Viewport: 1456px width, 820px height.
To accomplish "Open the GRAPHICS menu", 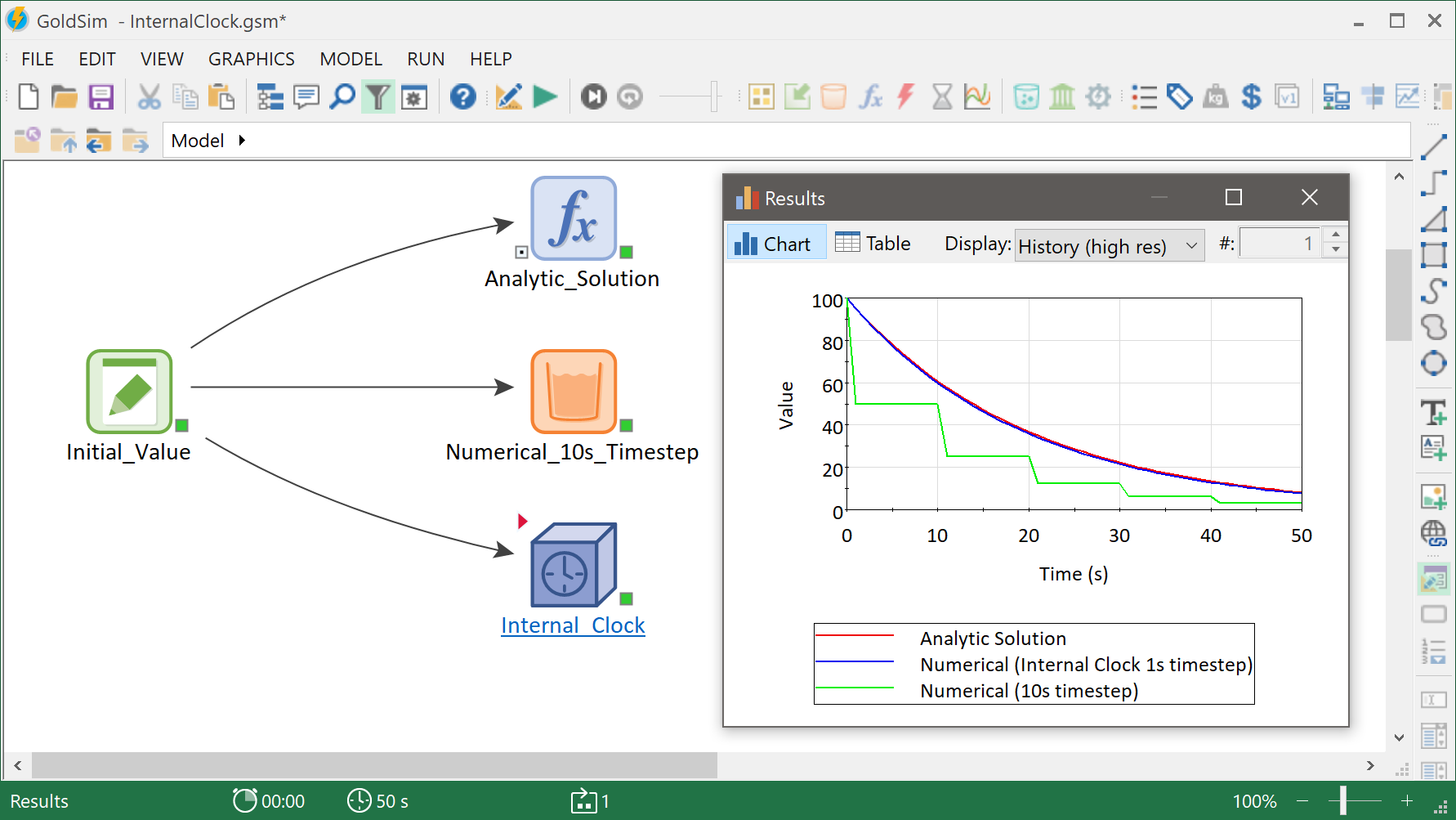I will (x=252, y=59).
